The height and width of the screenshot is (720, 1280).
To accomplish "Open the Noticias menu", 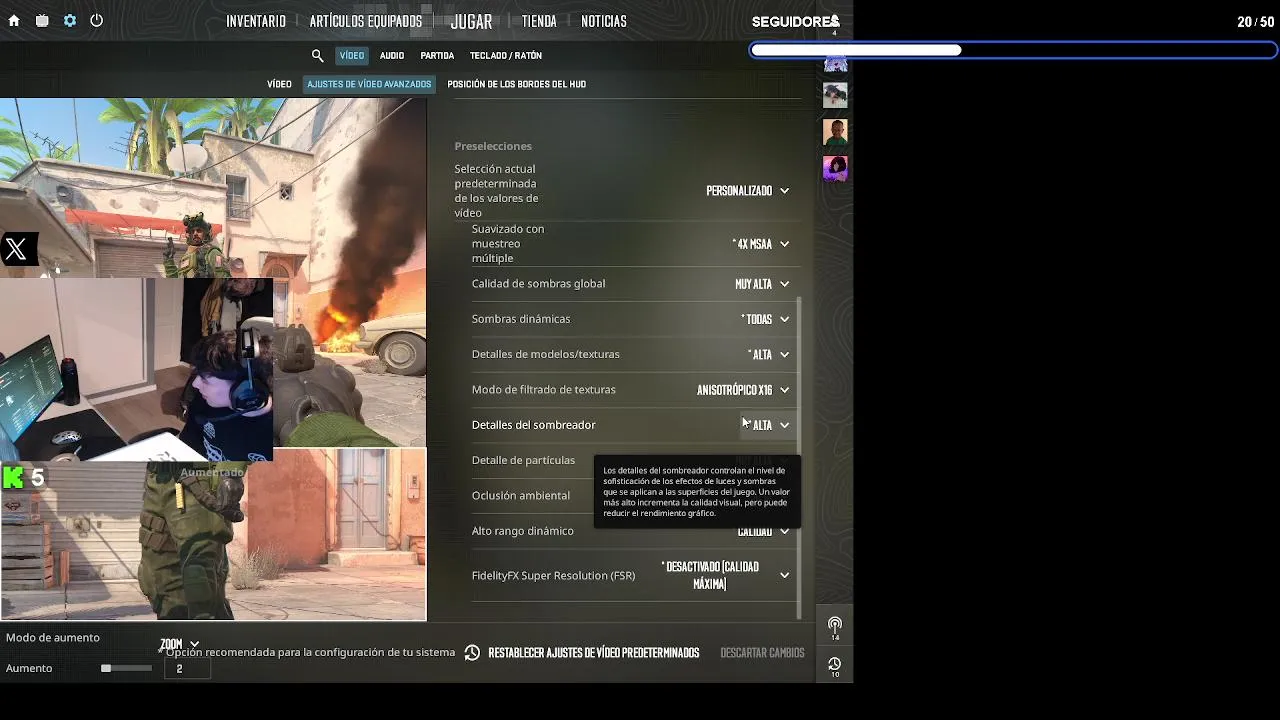I will 604,21.
